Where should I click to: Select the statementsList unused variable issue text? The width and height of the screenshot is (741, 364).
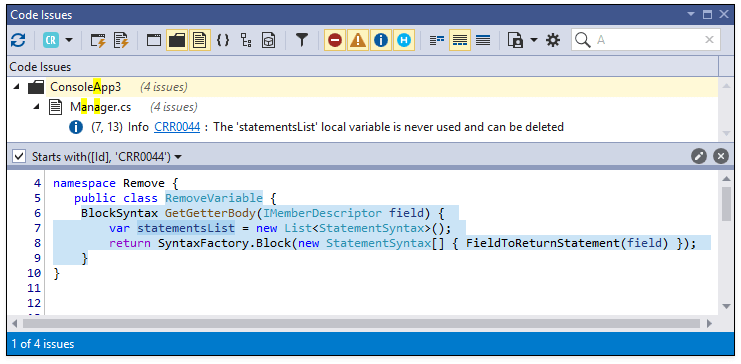click(x=388, y=127)
